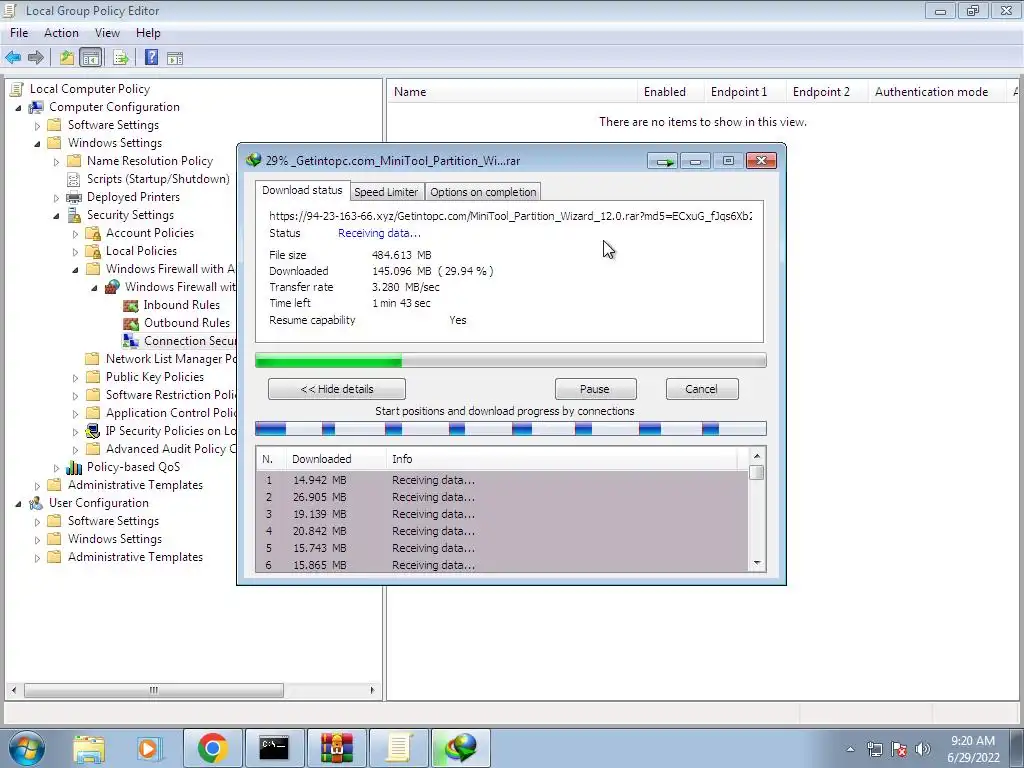Click the Name column header
This screenshot has height=768, width=1024.
512,92
